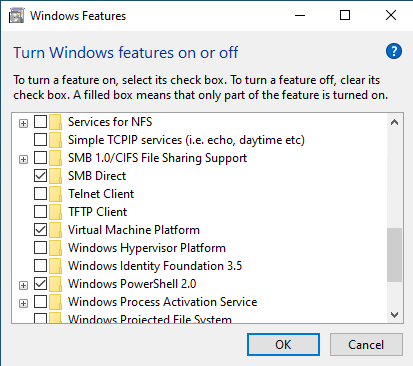Viewport: 413px width, 366px height.
Task: Select Windows Process Activation Service label
Action: (x=163, y=302)
